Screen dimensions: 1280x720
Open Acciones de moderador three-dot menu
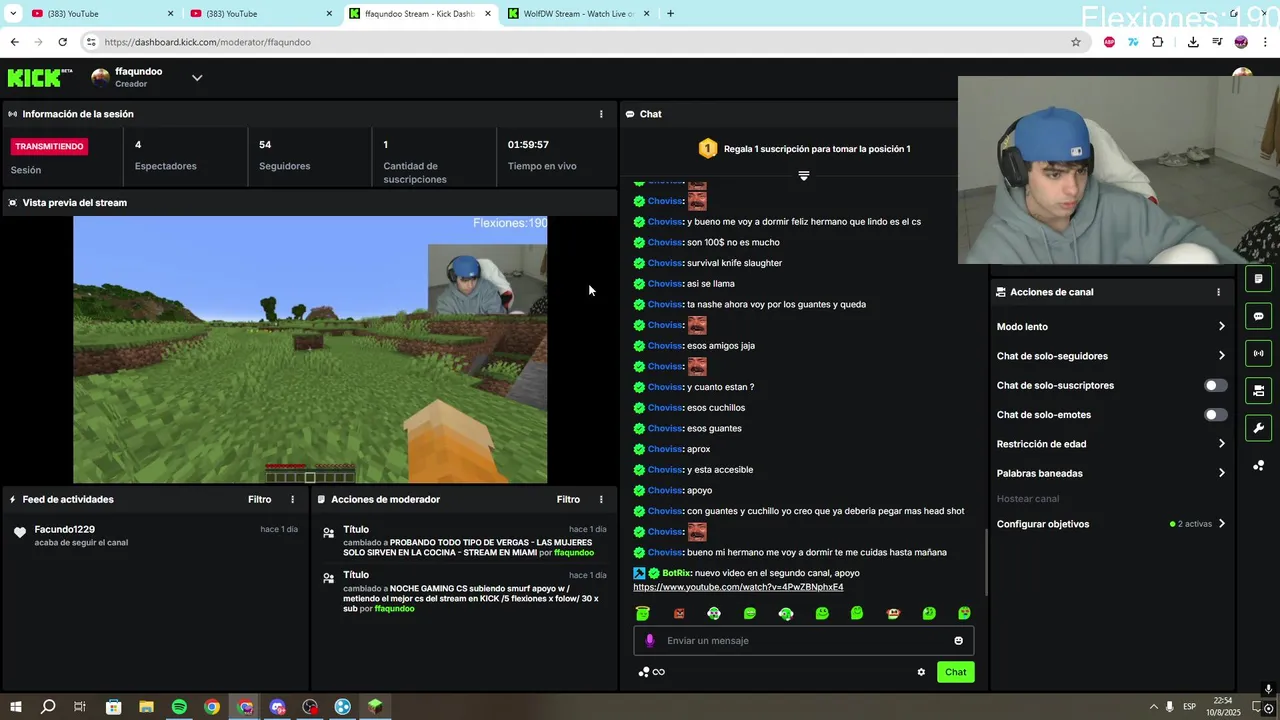tap(601, 499)
